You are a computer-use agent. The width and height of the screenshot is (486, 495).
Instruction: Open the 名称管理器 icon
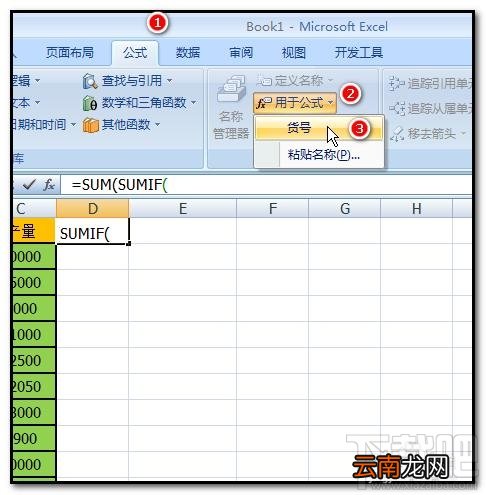pyautogui.click(x=231, y=89)
